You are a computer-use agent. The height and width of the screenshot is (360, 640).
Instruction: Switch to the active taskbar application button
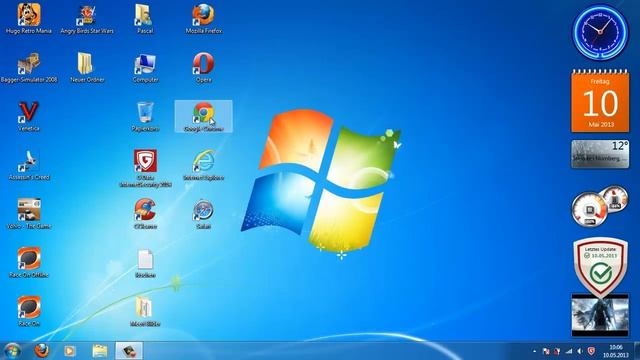tap(129, 351)
